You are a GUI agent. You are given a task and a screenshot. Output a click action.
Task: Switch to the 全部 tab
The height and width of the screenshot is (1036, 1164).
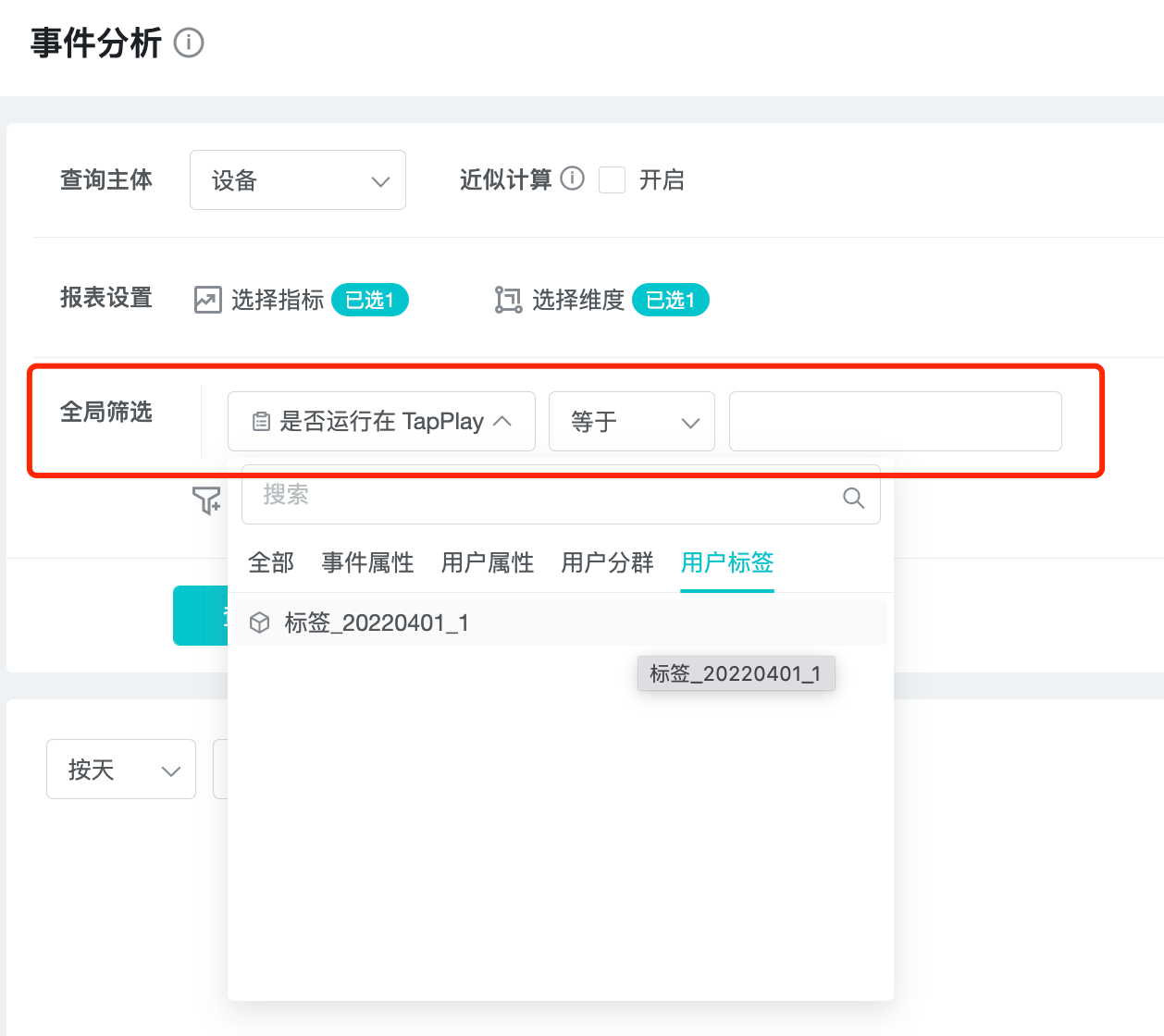coord(270,562)
